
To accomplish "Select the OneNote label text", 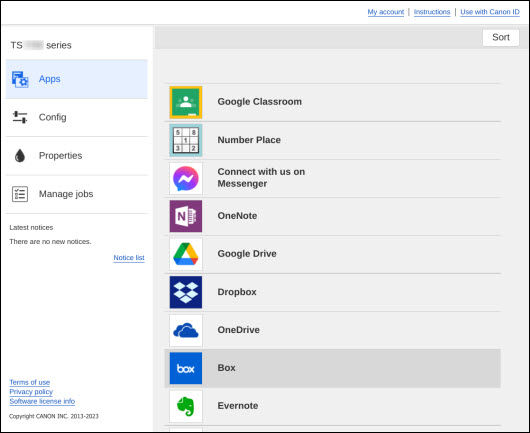I will click(x=237, y=216).
